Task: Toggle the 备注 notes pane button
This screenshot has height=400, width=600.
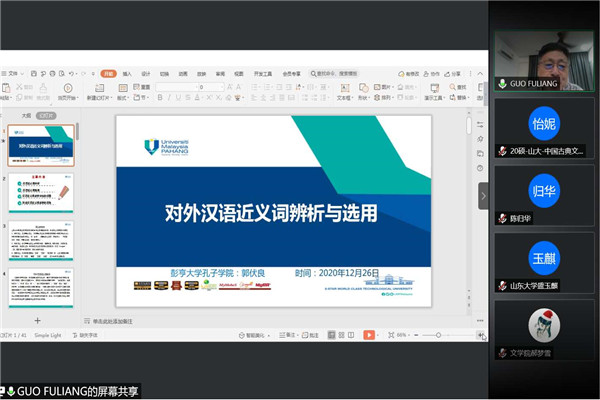Action: coord(289,334)
